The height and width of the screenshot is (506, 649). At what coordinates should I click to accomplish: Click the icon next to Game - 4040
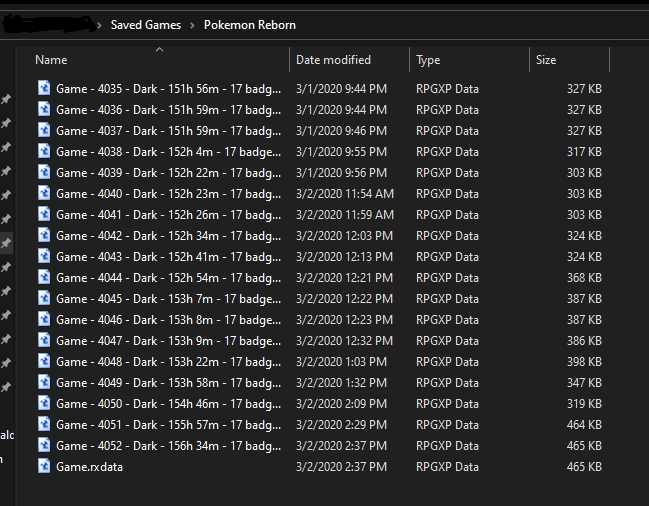[44, 193]
